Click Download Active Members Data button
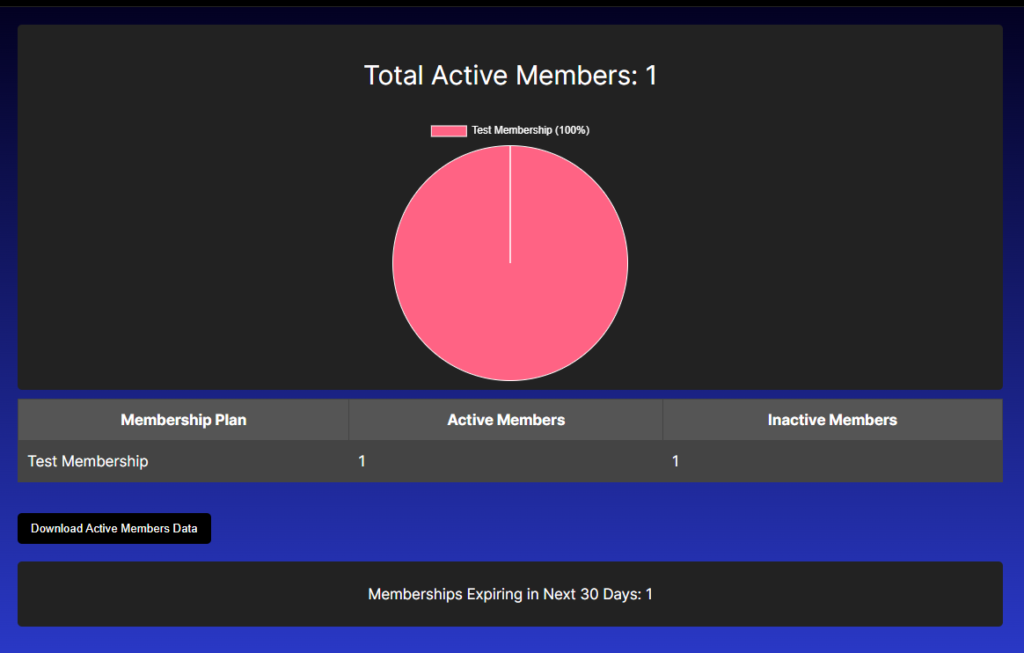This screenshot has width=1024, height=653. [x=114, y=528]
